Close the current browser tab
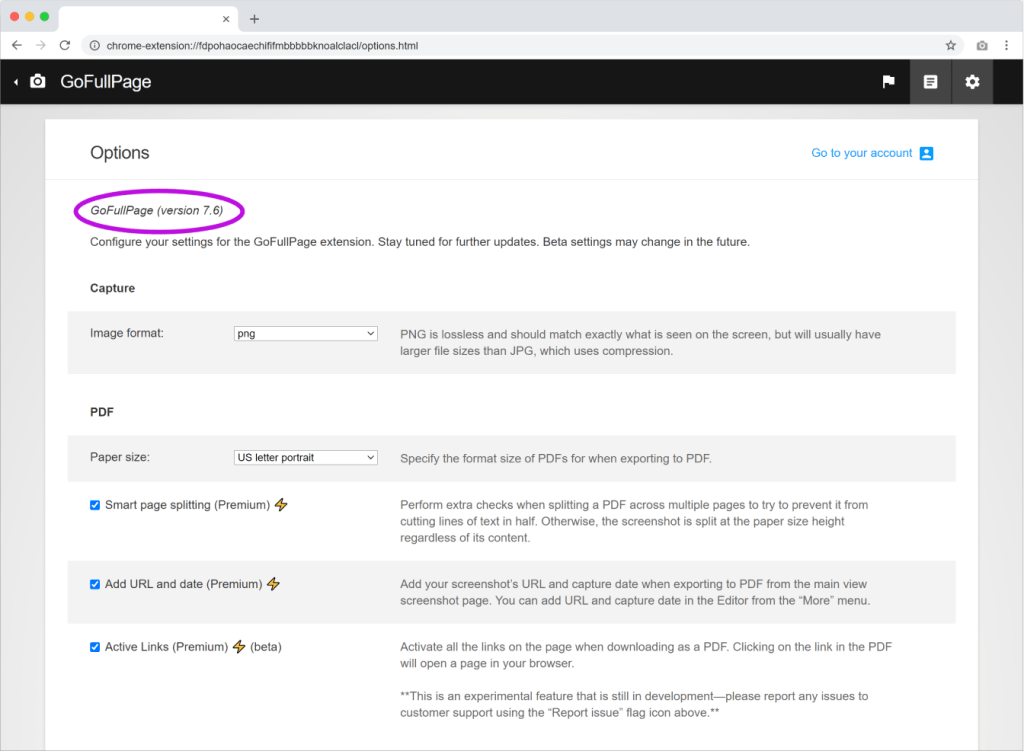The height and width of the screenshot is (751, 1024). coord(226,19)
